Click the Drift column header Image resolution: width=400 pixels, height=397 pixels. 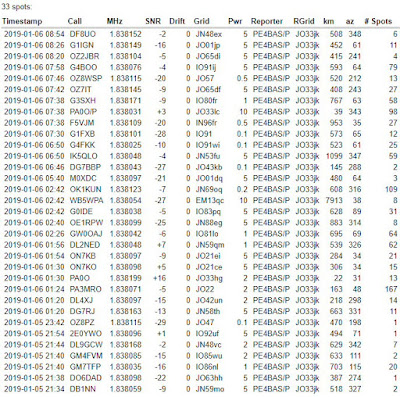tap(177, 21)
